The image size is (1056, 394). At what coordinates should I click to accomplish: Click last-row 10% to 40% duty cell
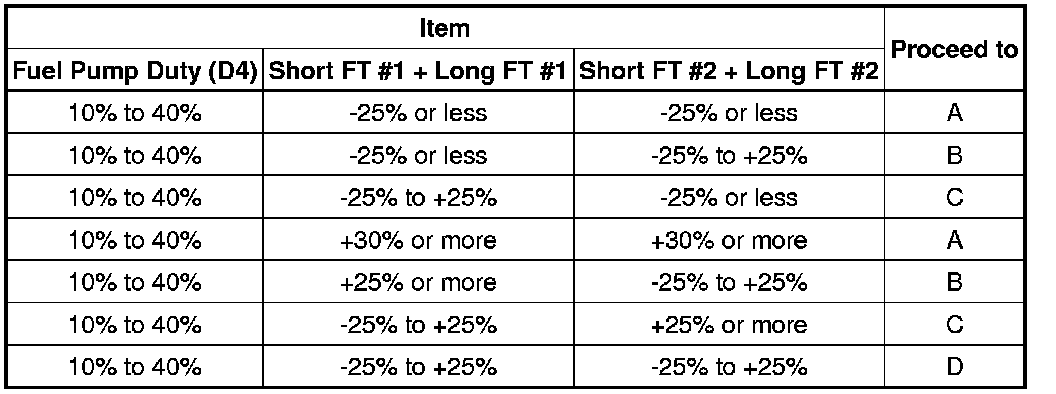[x=135, y=367]
